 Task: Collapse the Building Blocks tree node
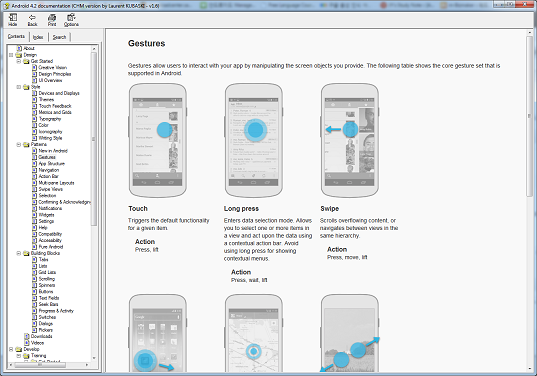click(18, 253)
